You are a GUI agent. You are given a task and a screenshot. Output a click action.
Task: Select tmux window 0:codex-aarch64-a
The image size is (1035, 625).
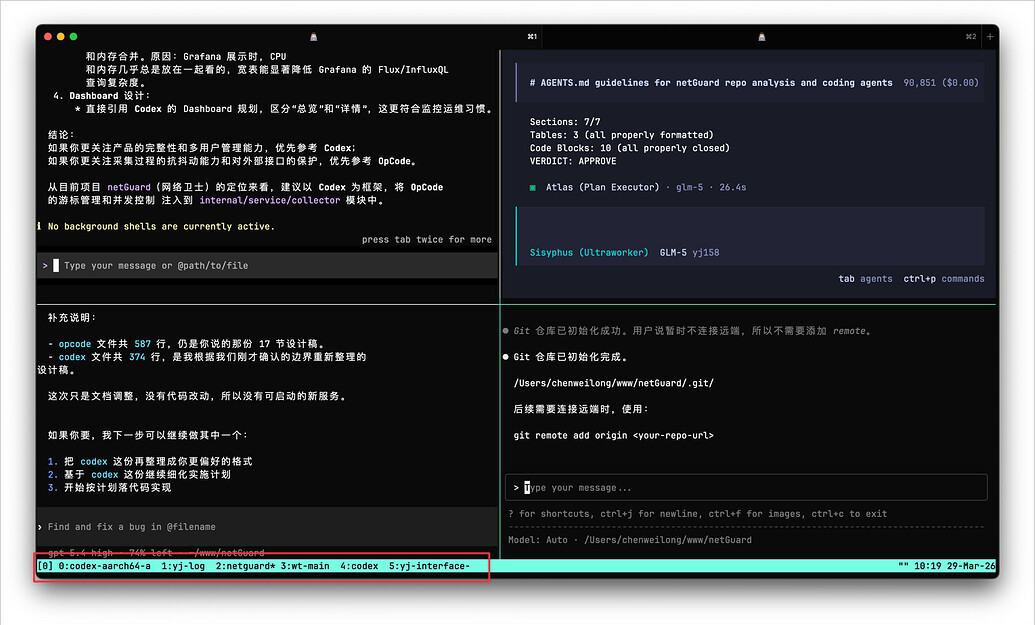pos(104,566)
